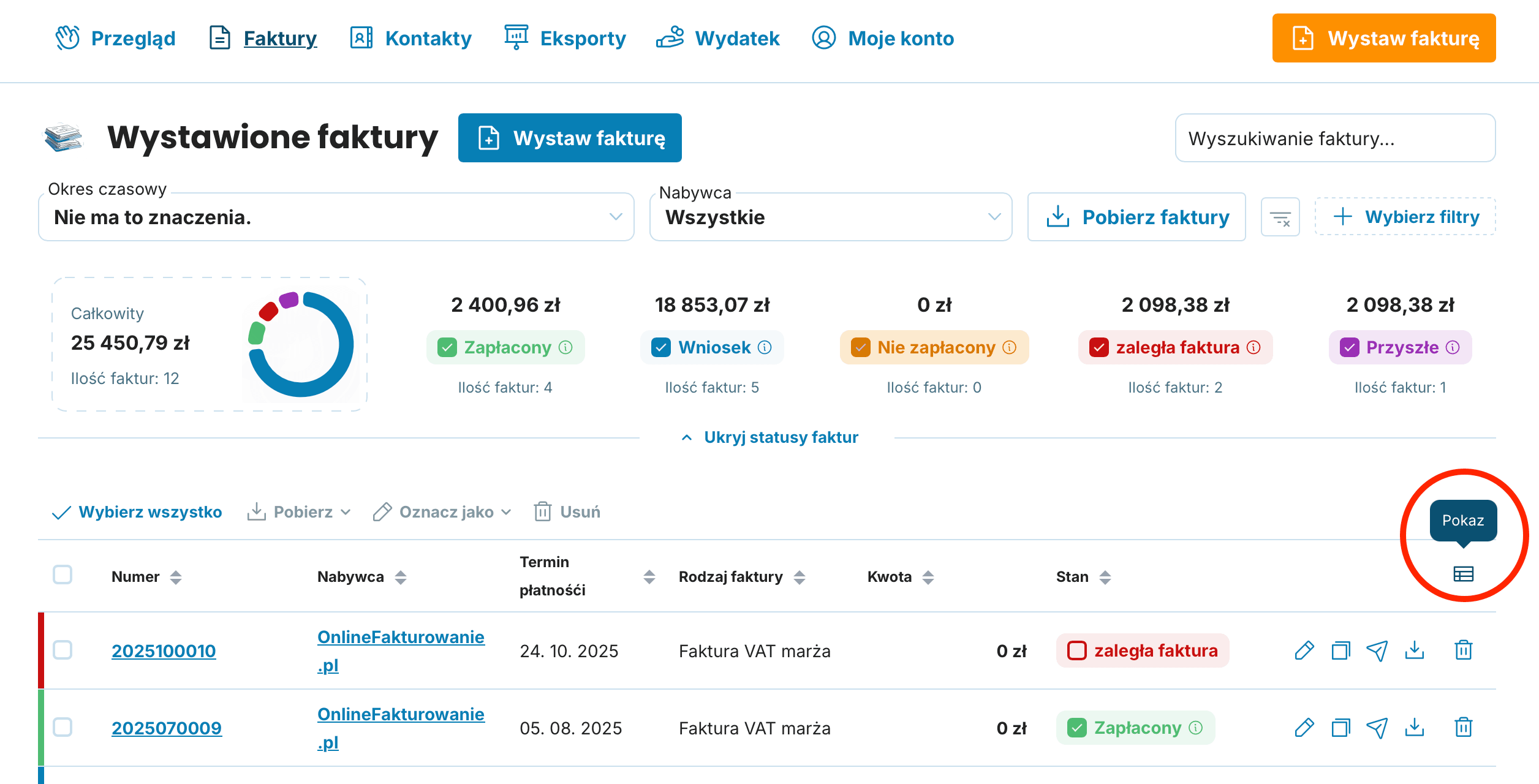Click the clear filters icon button
Screen dimensions: 1539x784
pyautogui.click(x=1280, y=217)
